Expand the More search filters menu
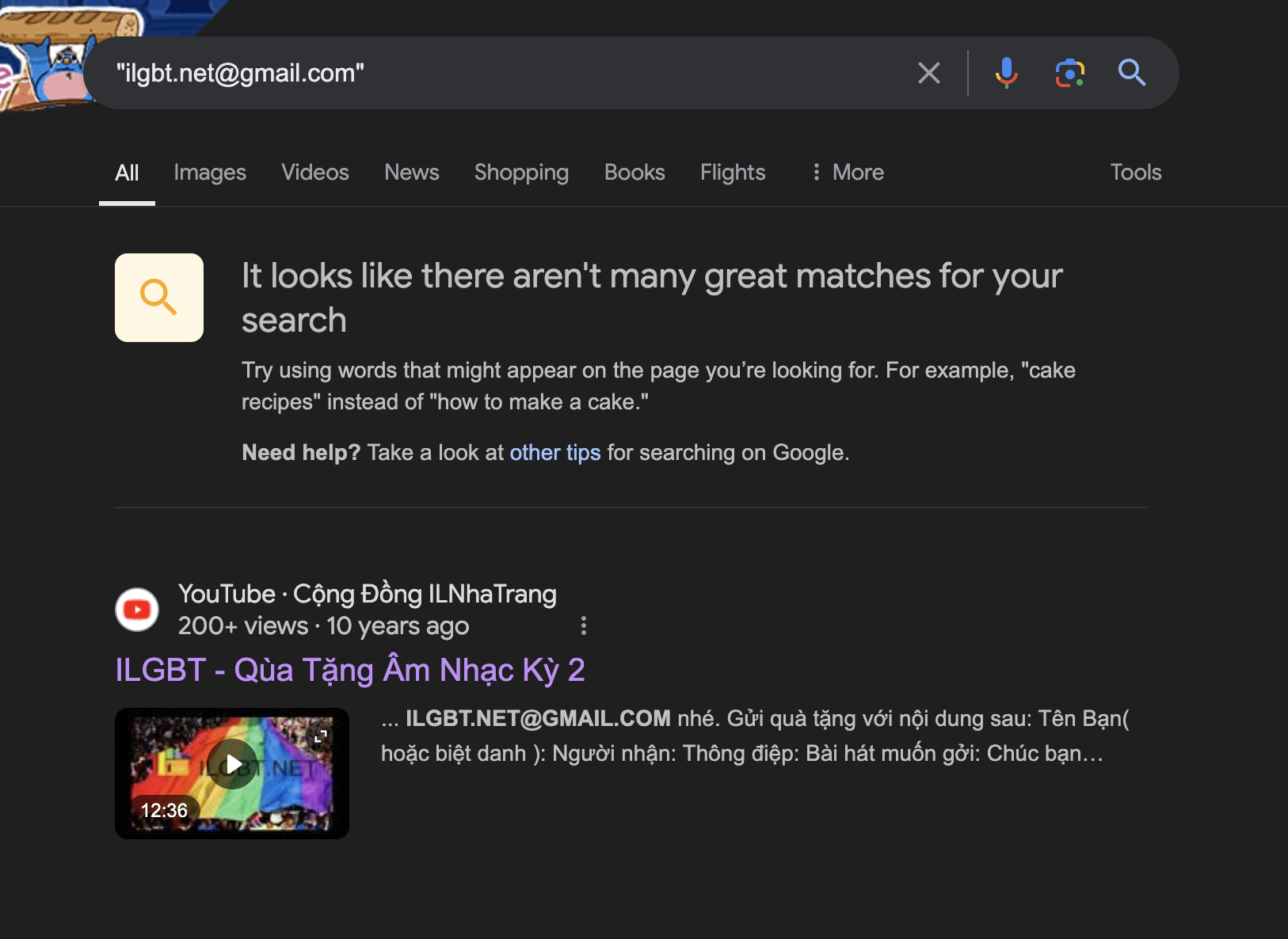This screenshot has height=939, width=1288. (x=848, y=173)
